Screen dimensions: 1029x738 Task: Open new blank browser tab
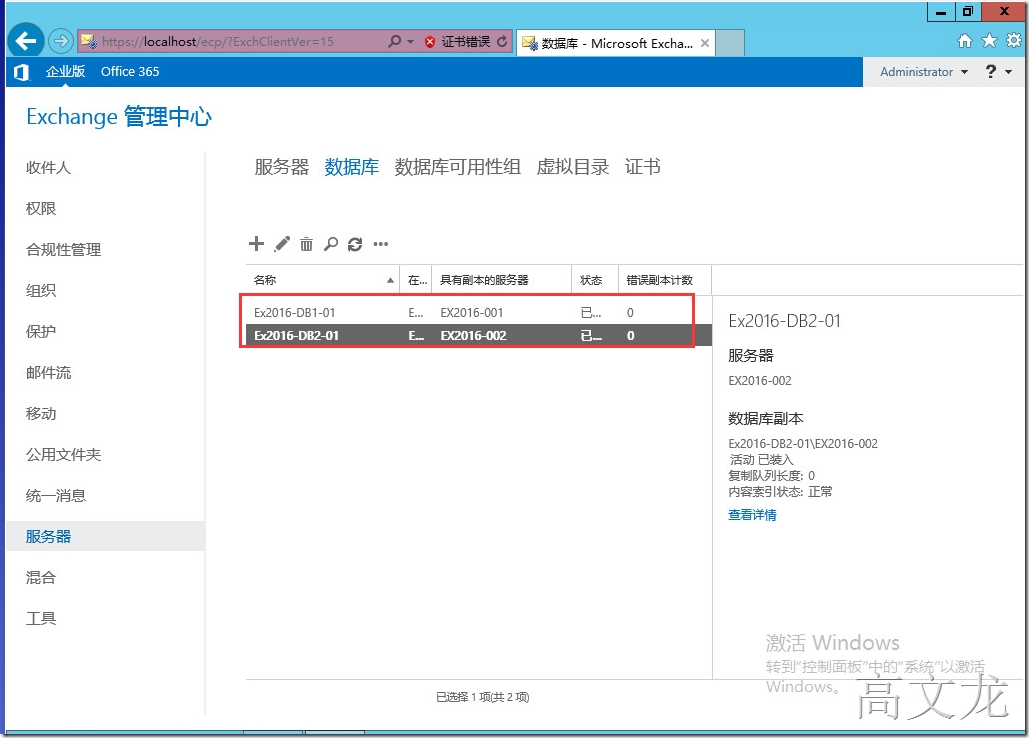pos(730,43)
